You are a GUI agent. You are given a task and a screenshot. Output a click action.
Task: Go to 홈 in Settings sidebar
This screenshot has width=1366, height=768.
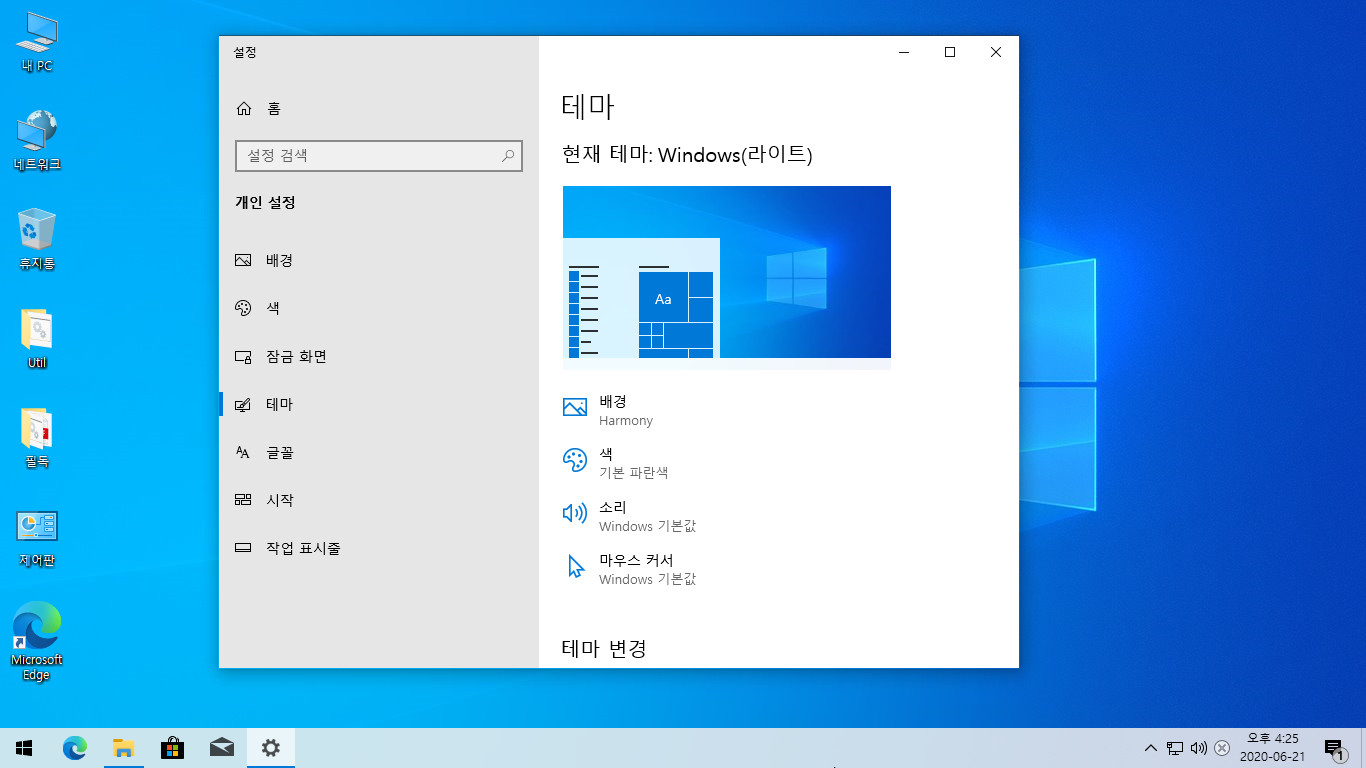coord(379,108)
